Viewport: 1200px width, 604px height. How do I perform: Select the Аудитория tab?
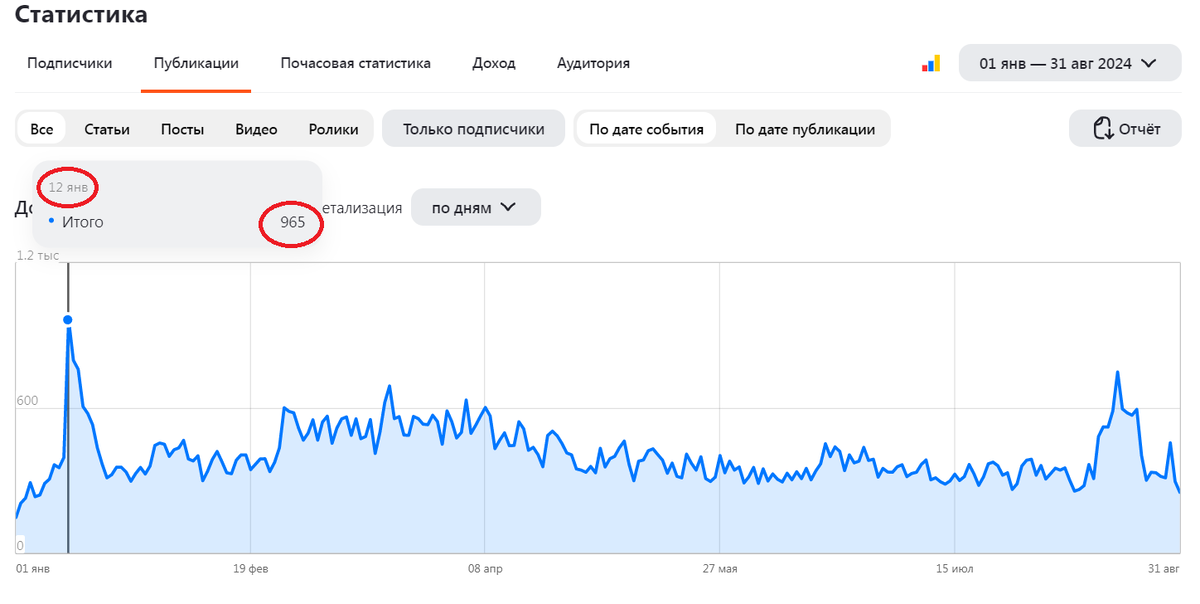click(593, 63)
